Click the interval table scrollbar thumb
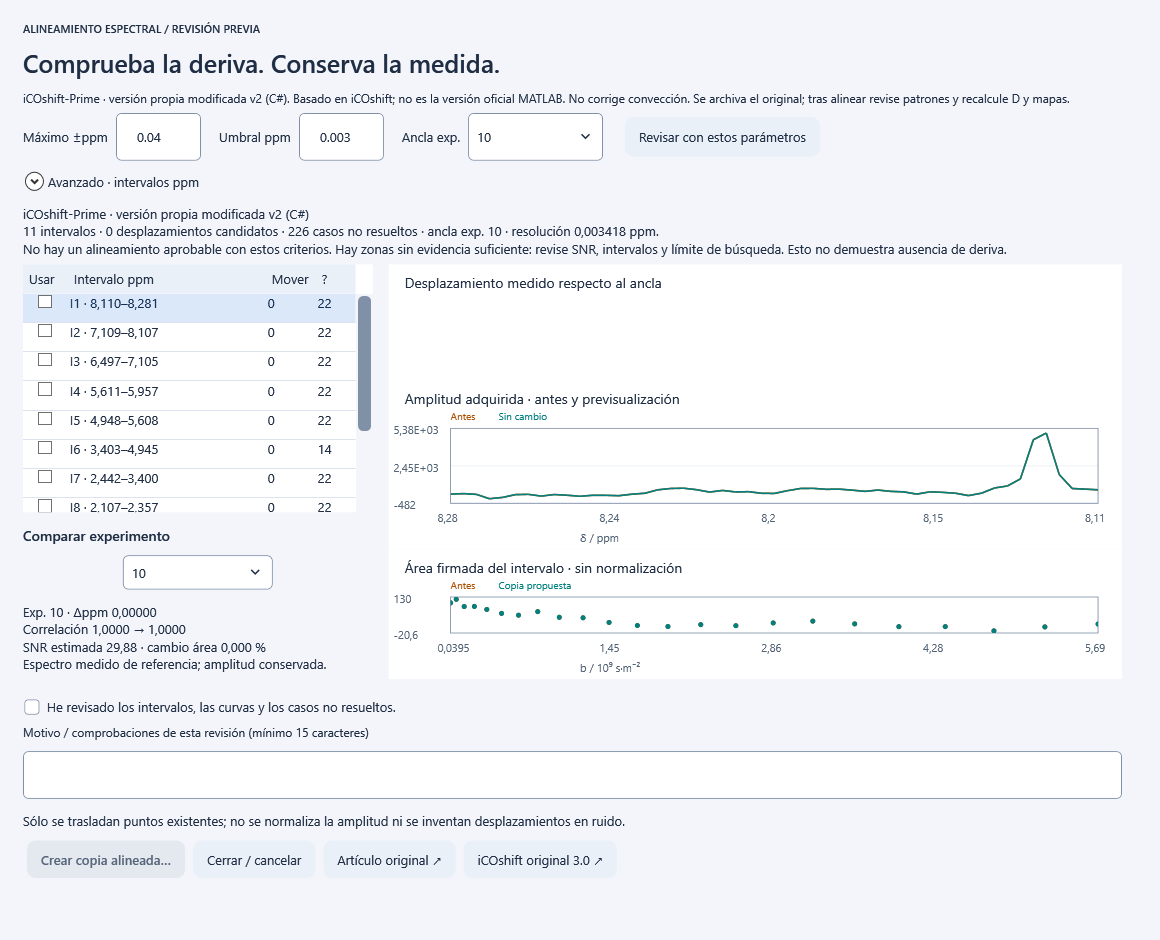The image size is (1160, 940). pyautogui.click(x=364, y=363)
